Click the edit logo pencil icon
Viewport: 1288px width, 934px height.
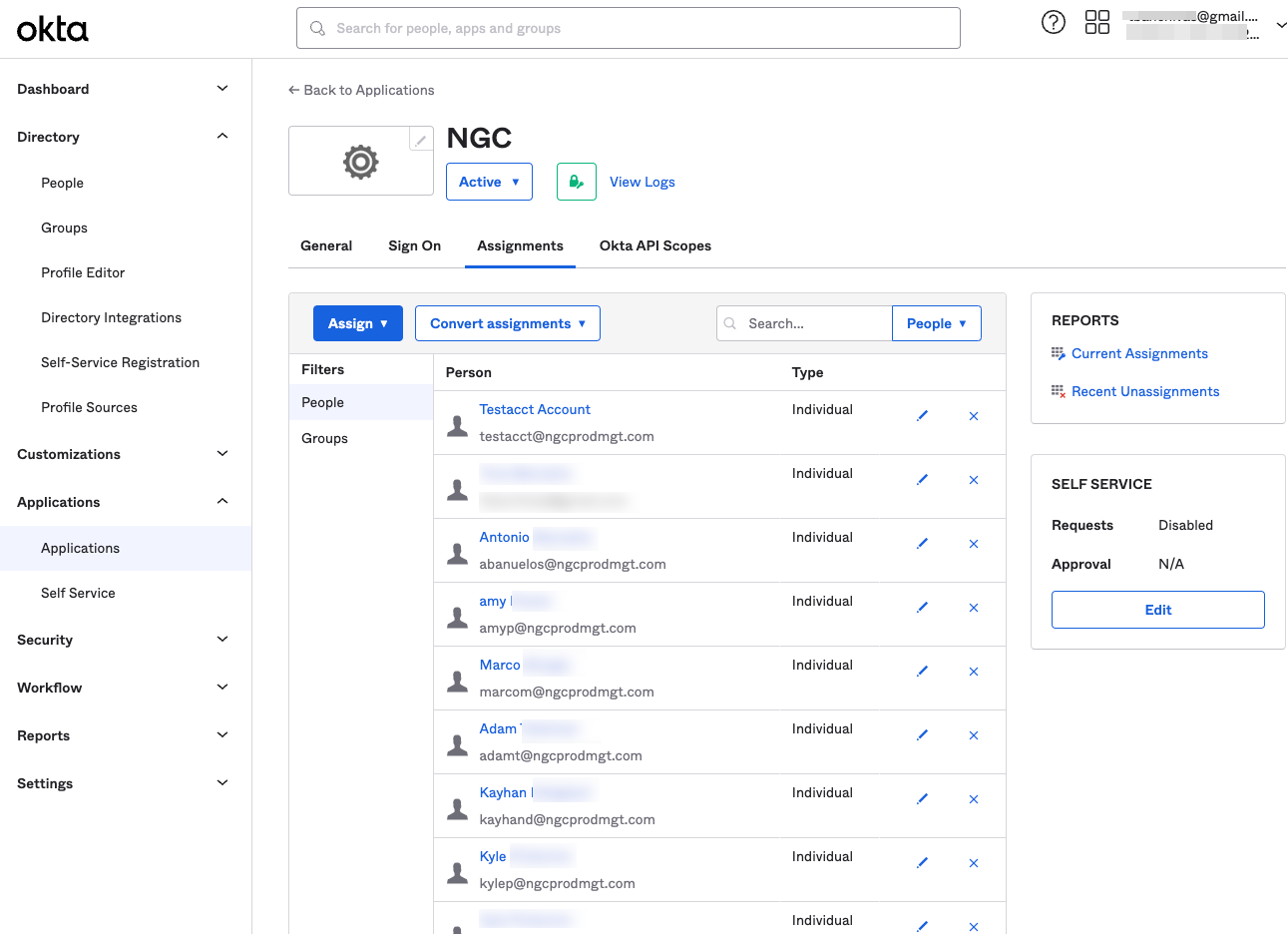421,140
